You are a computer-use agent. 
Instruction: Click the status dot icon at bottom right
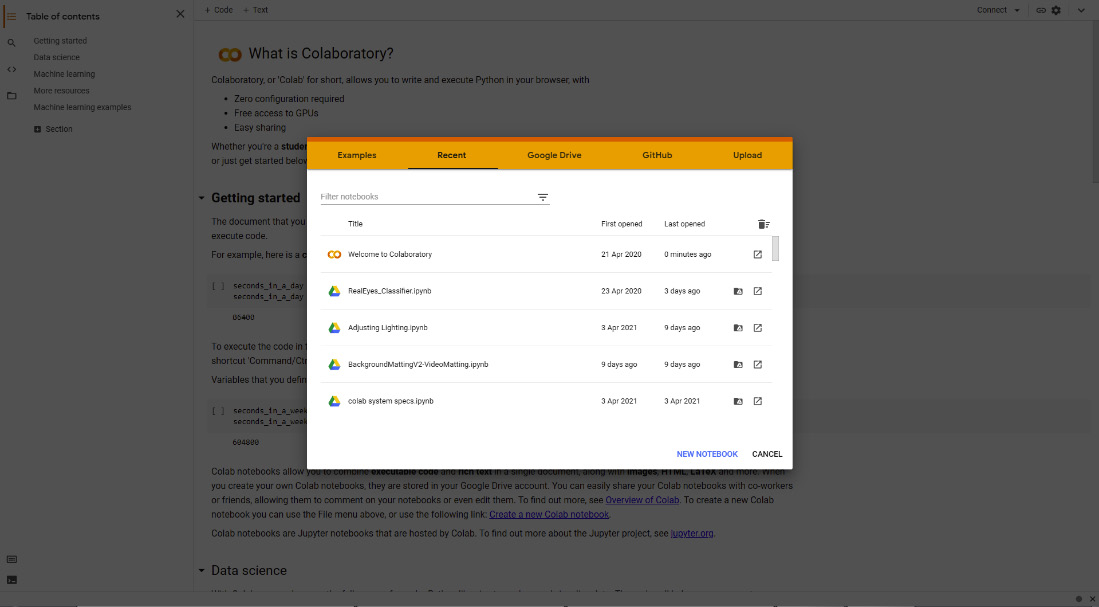coord(1079,599)
